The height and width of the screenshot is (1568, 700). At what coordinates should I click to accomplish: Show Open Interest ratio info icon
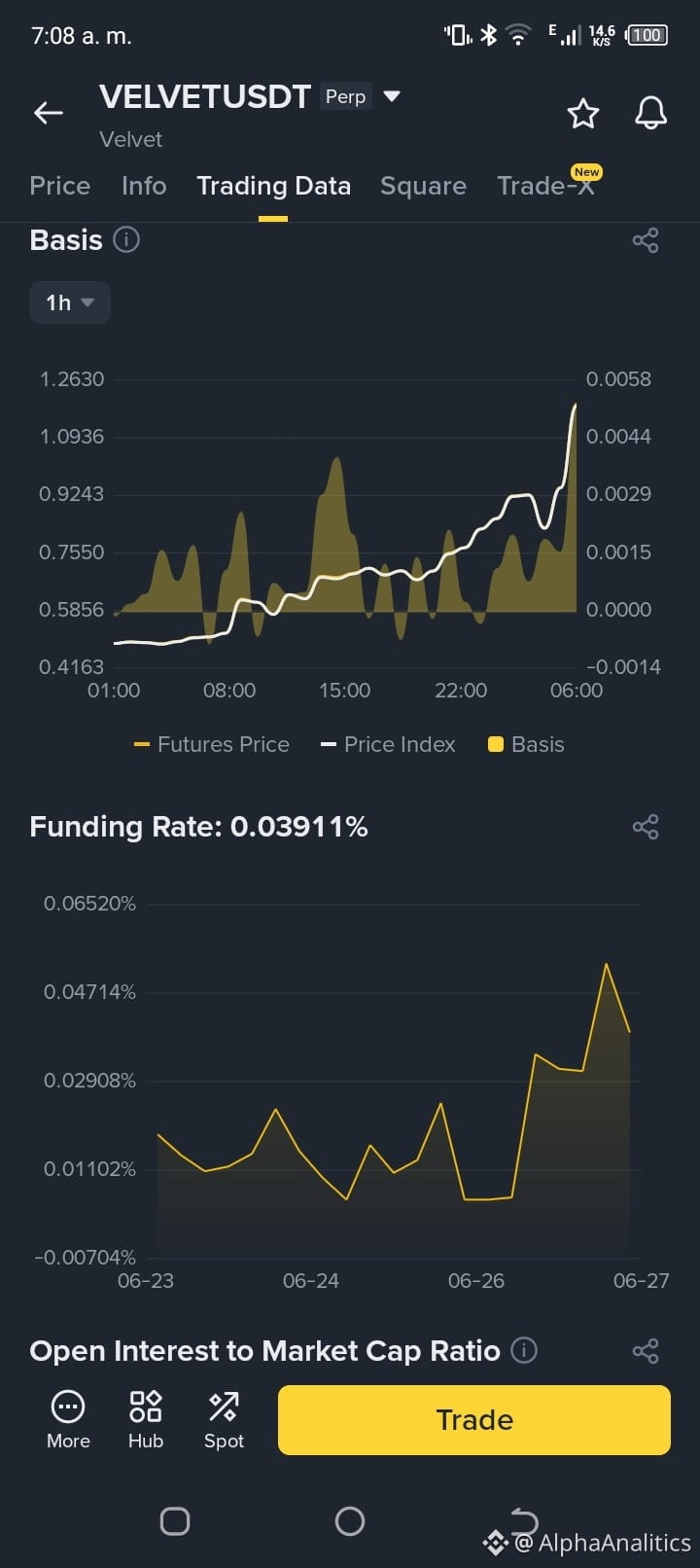coord(524,1350)
